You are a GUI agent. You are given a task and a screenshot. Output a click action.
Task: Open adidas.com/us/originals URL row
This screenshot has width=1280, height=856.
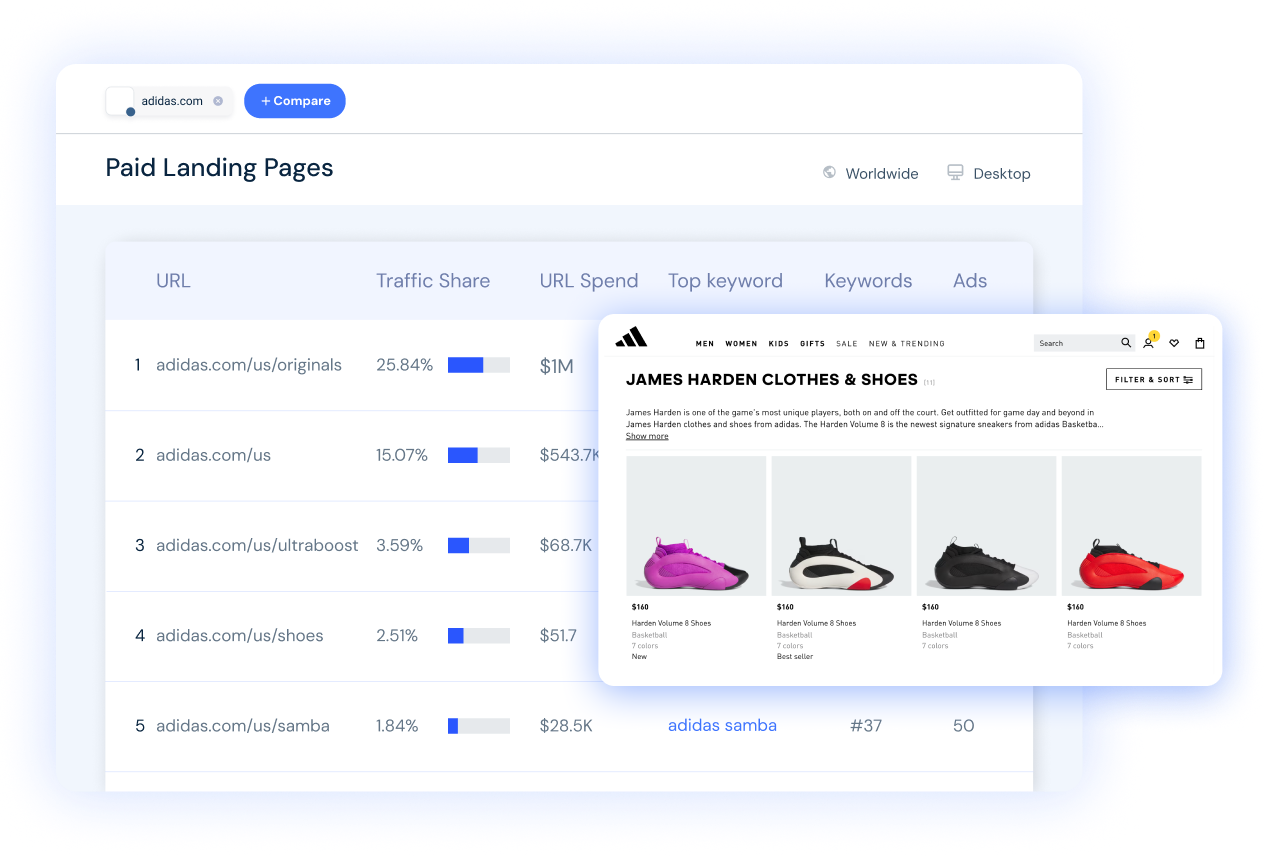click(249, 365)
